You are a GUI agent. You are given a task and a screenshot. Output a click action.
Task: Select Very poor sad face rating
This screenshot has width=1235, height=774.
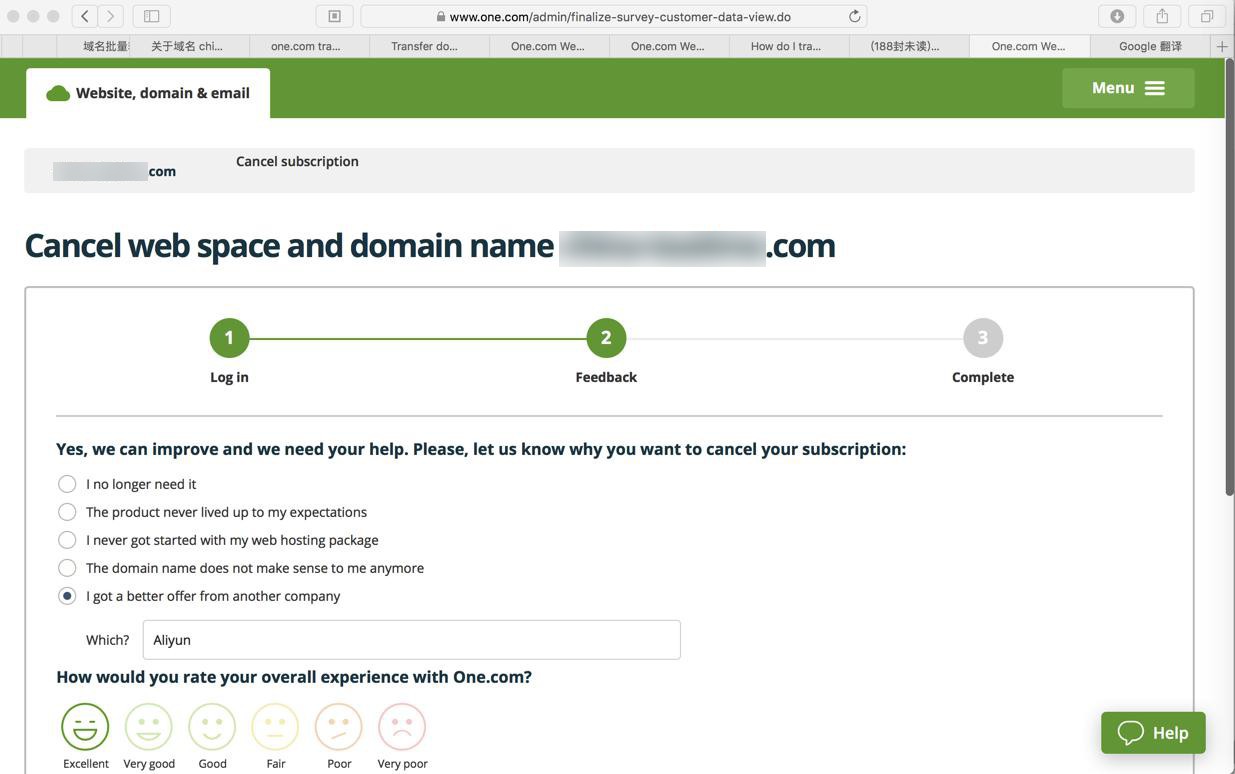(x=402, y=727)
